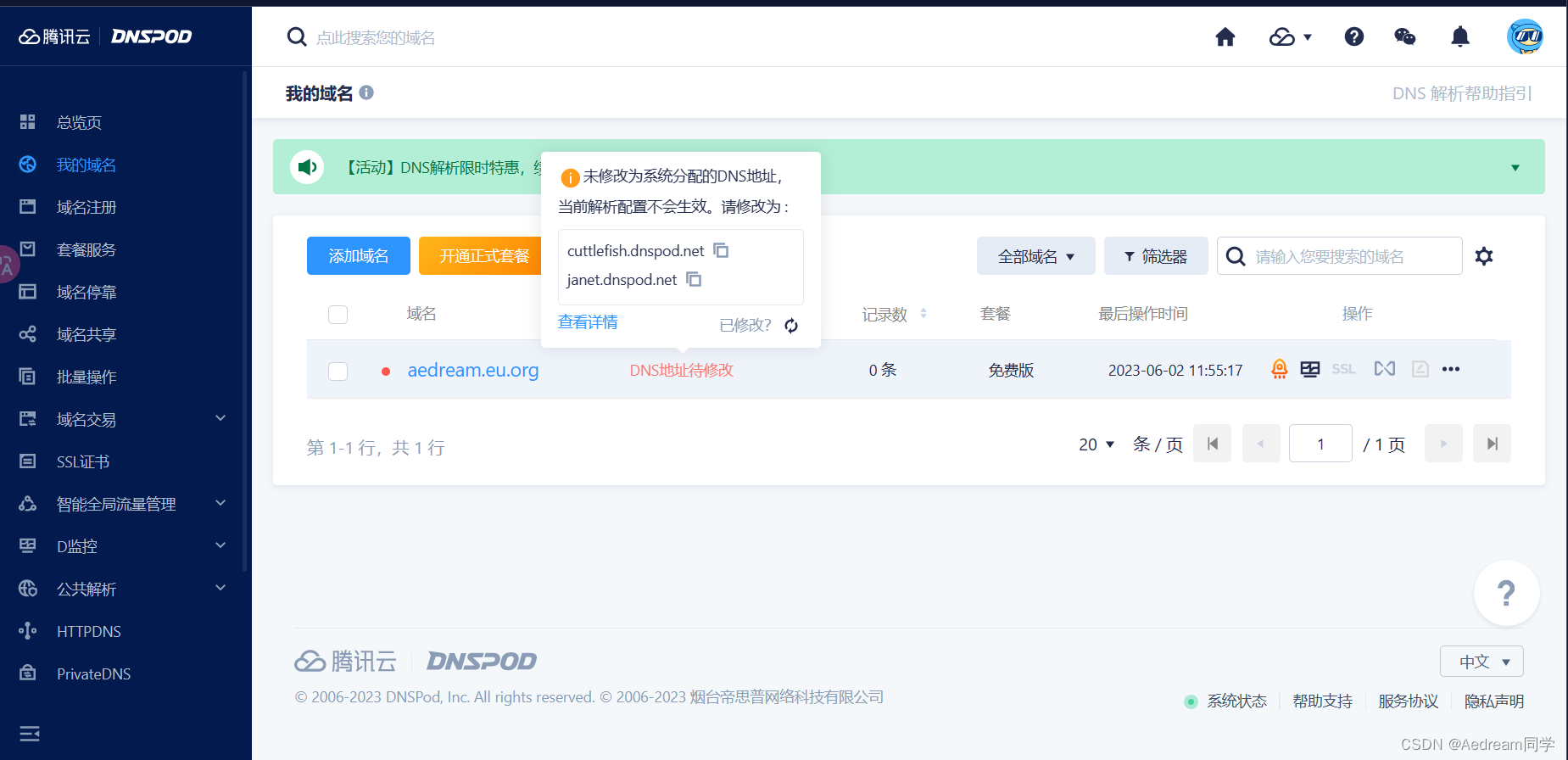1568x760 pixels.
Task: Click the Tencent Cloud DNSPod logo
Action: pos(106,36)
